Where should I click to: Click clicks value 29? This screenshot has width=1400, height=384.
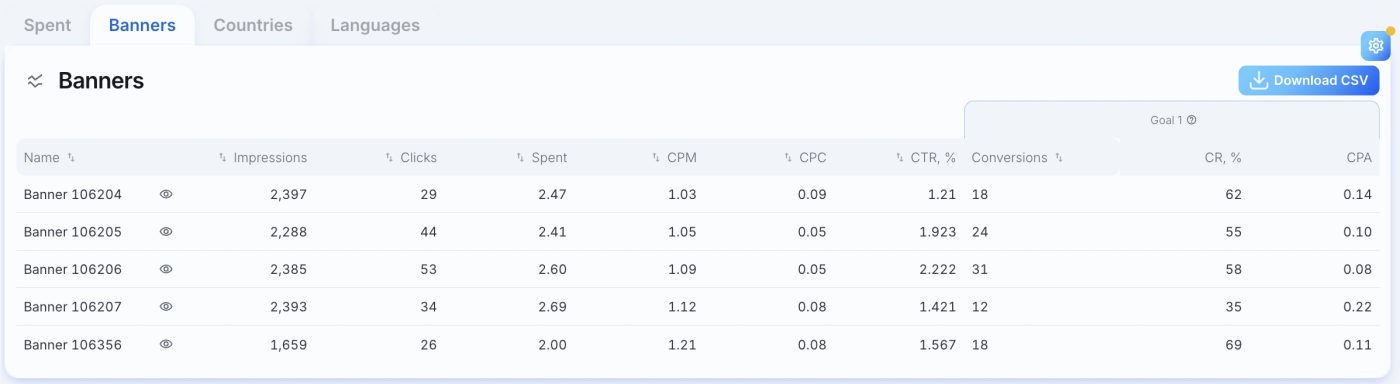click(428, 194)
